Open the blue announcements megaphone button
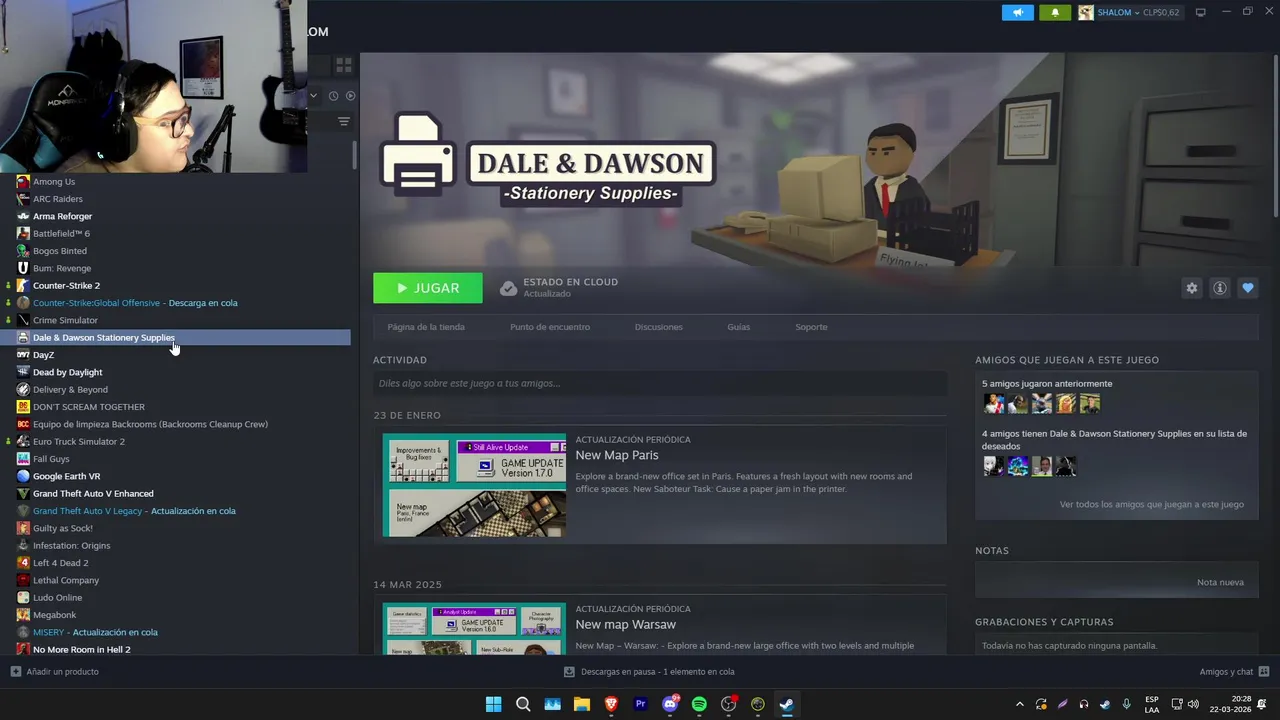Image resolution: width=1280 pixels, height=720 pixels. (1017, 12)
